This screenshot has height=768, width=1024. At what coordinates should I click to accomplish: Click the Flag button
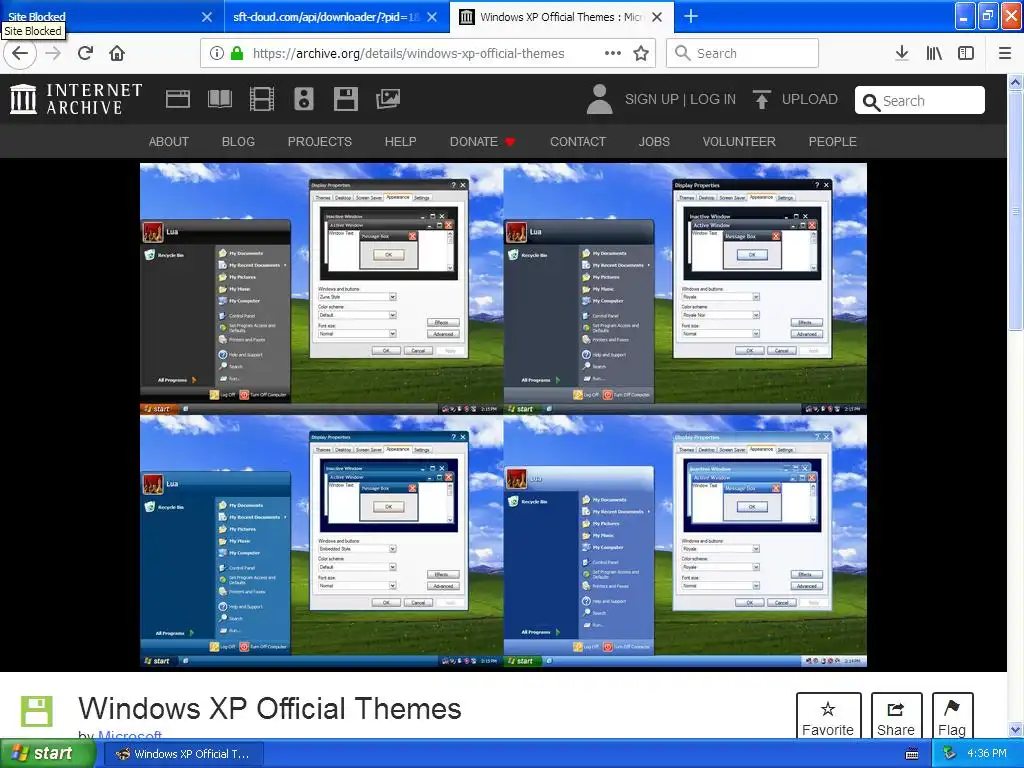click(952, 717)
